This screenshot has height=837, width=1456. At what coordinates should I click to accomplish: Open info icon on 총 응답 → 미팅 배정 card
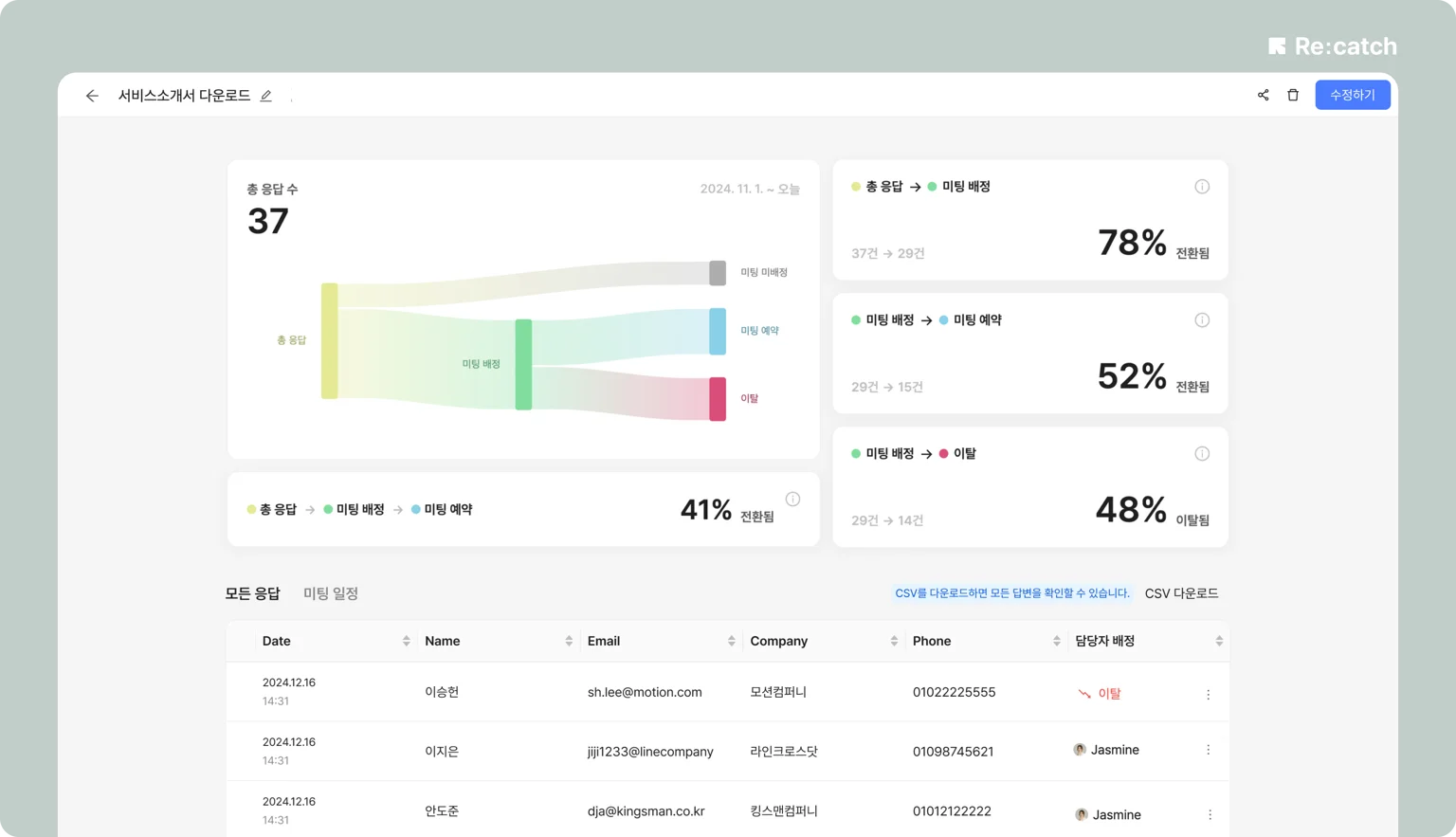pyautogui.click(x=1202, y=187)
